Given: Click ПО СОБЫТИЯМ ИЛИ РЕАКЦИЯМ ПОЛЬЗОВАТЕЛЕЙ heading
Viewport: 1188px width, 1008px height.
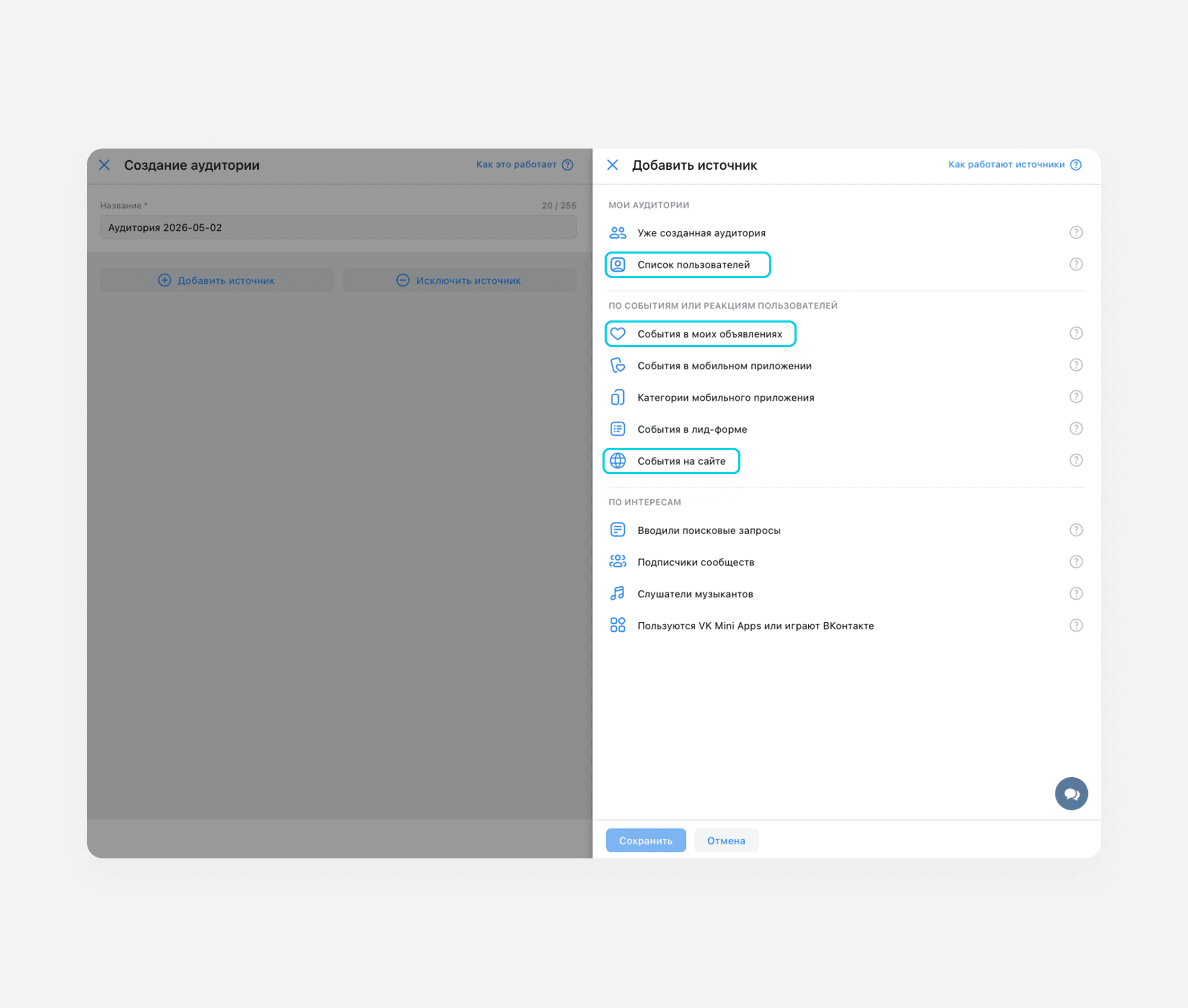Looking at the screenshot, I should (723, 306).
